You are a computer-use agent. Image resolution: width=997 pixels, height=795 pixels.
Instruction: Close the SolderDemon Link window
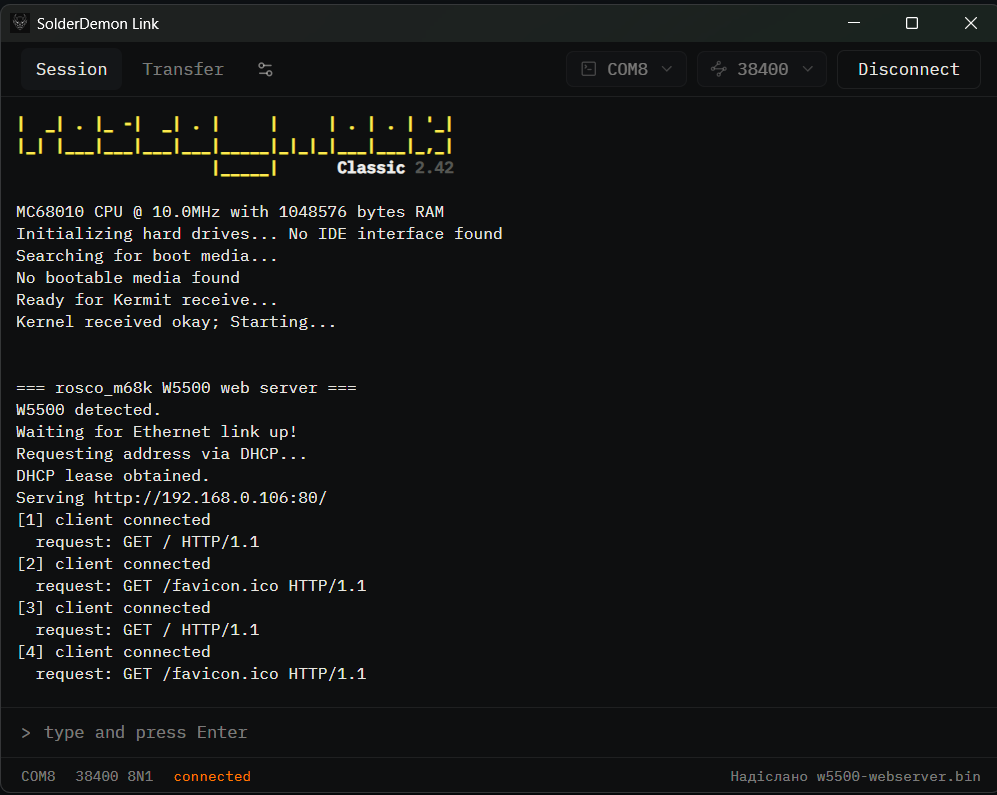point(970,23)
